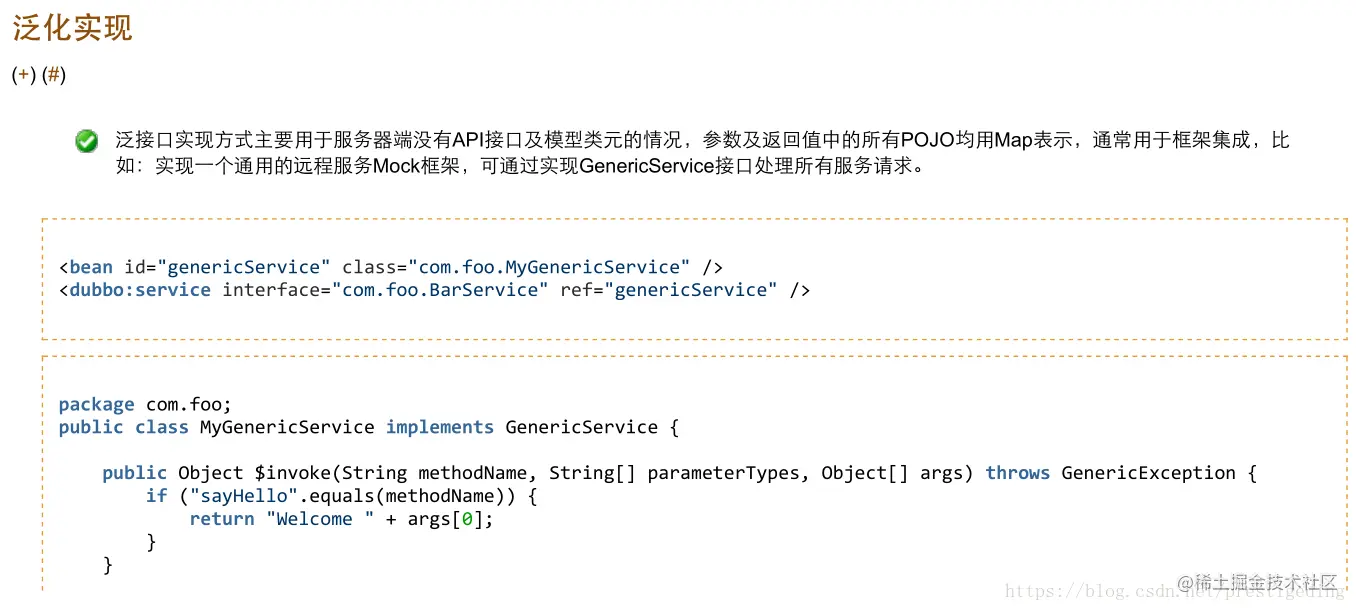Viewport: 1356px width, 611px height.
Task: Click the "Welcome " string literal
Action: [x=320, y=519]
